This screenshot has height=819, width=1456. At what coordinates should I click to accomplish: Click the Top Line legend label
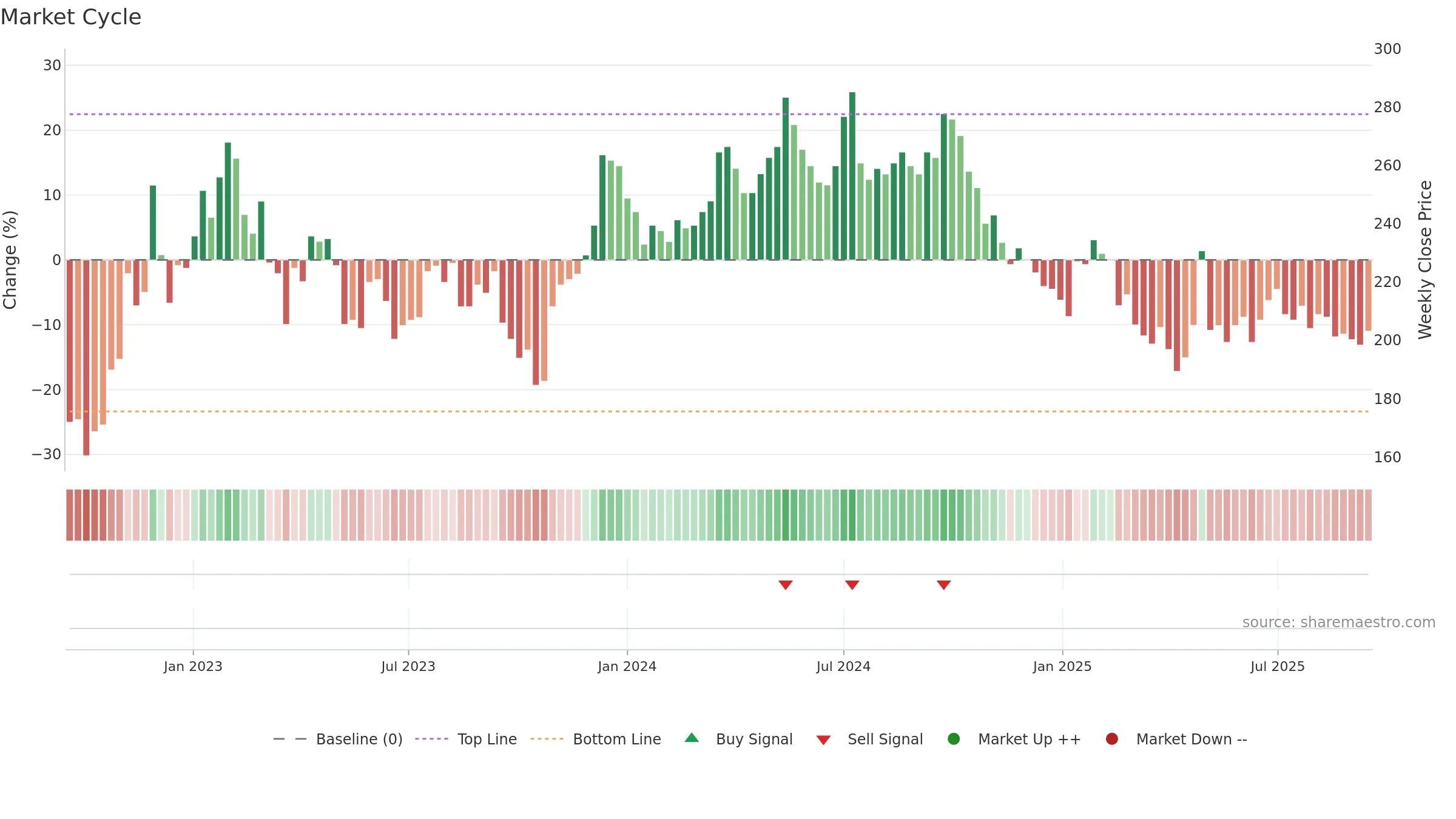pos(487,740)
